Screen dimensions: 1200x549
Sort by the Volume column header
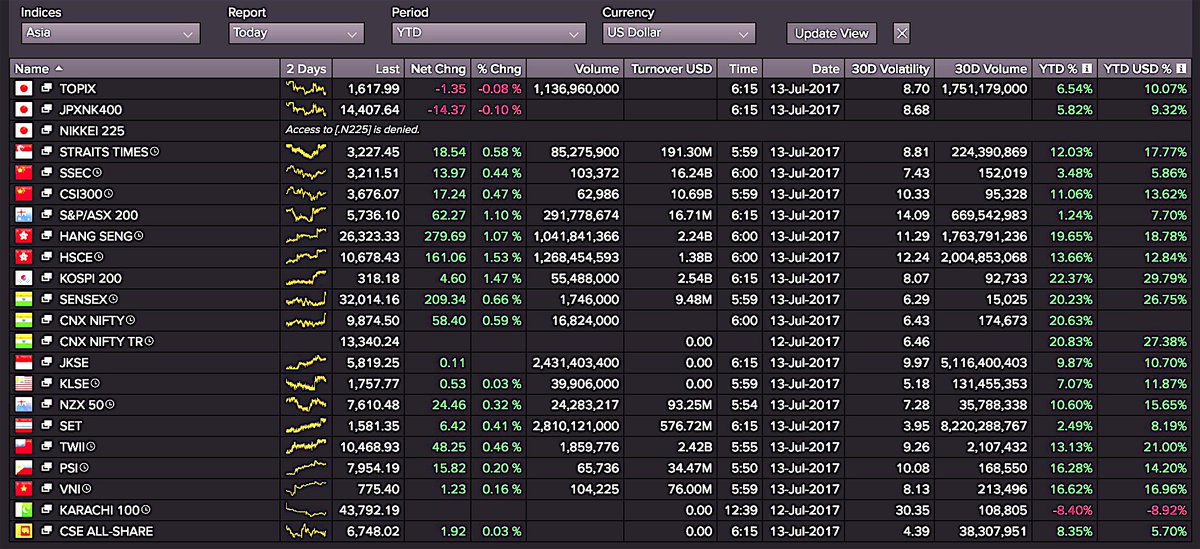coord(574,69)
